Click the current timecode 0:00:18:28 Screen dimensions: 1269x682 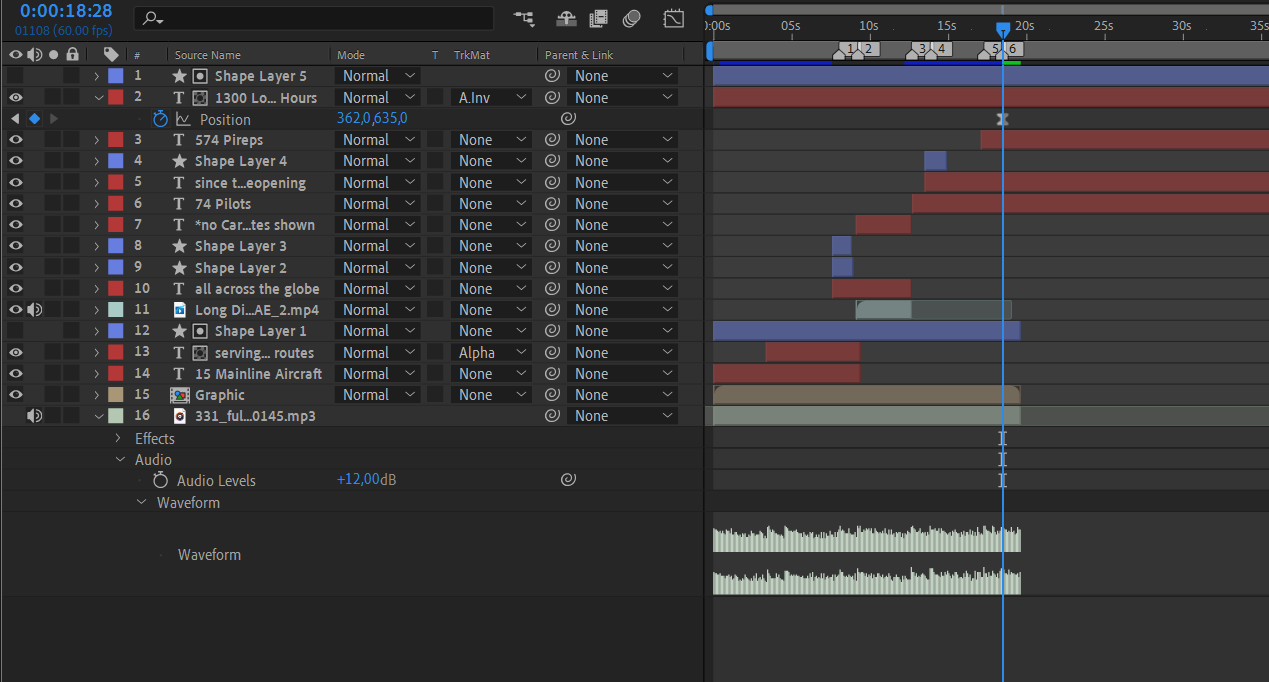pyautogui.click(x=66, y=11)
